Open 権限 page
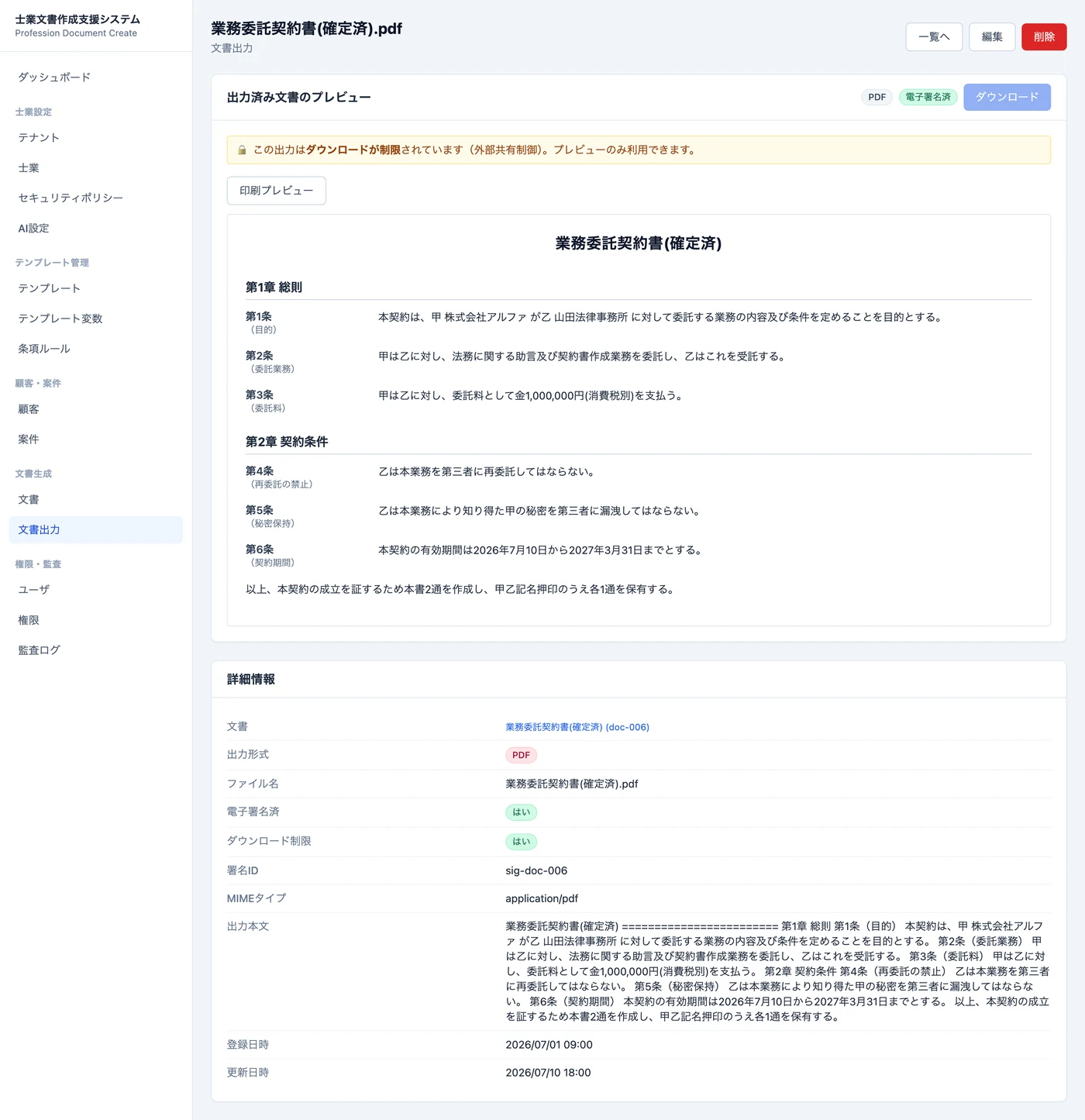Viewport: 1085px width, 1120px height. (96, 620)
